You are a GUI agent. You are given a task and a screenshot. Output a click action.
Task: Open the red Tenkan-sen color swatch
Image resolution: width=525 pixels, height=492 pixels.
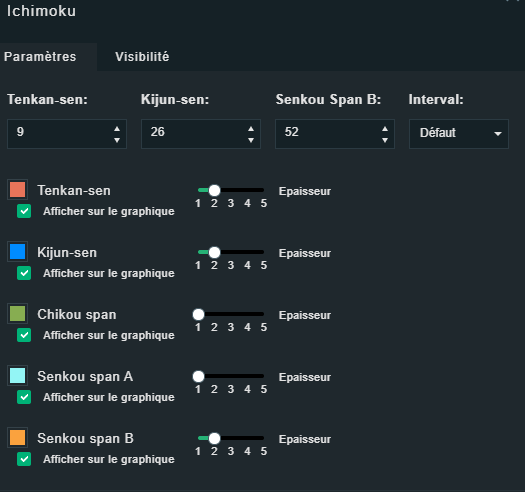[x=17, y=190]
